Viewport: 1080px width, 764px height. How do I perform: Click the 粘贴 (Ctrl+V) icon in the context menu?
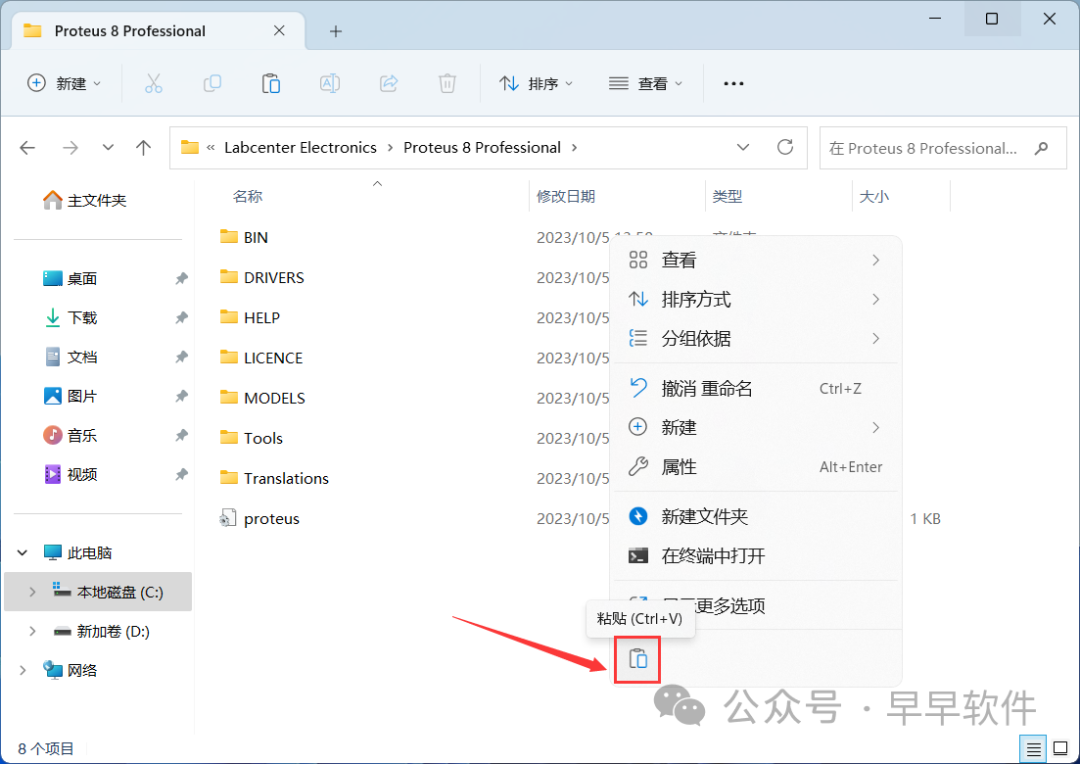638,658
